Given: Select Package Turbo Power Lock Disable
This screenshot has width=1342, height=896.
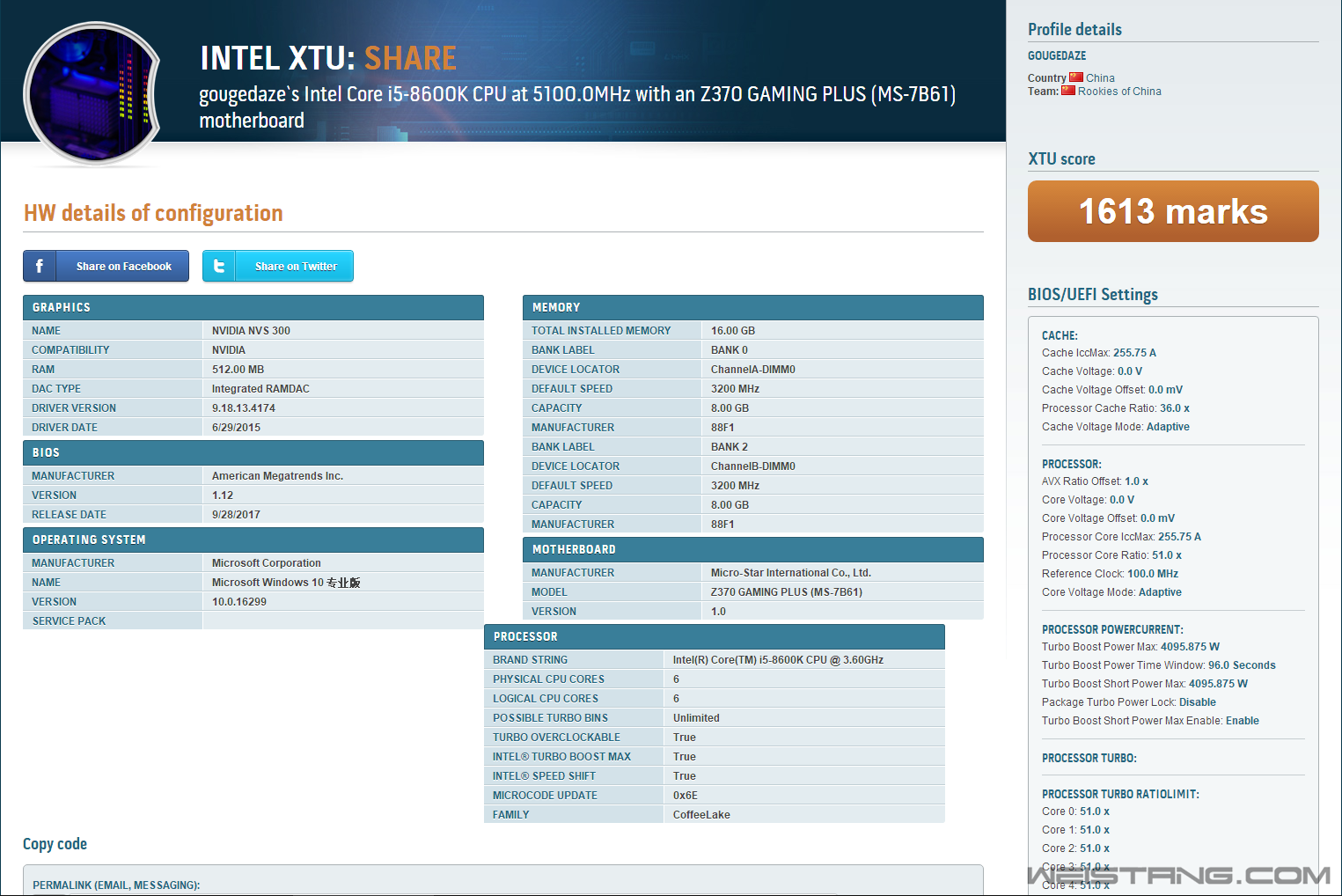Looking at the screenshot, I should pos(1129,702).
